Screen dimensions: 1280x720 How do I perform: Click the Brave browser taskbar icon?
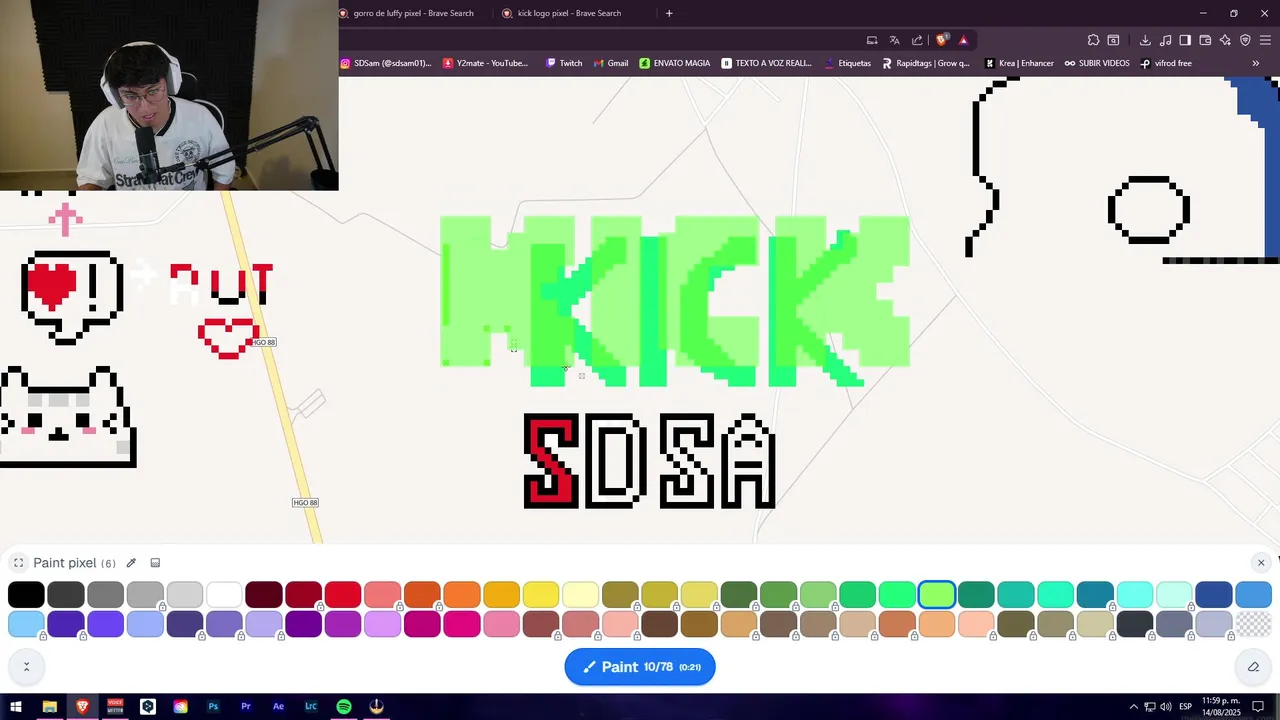click(82, 707)
